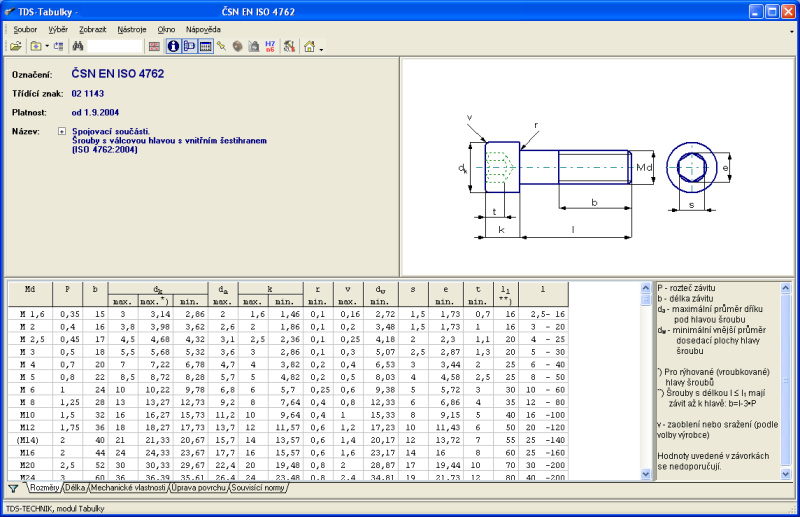
Task: Select the M 6 row label
Action: tap(27, 390)
